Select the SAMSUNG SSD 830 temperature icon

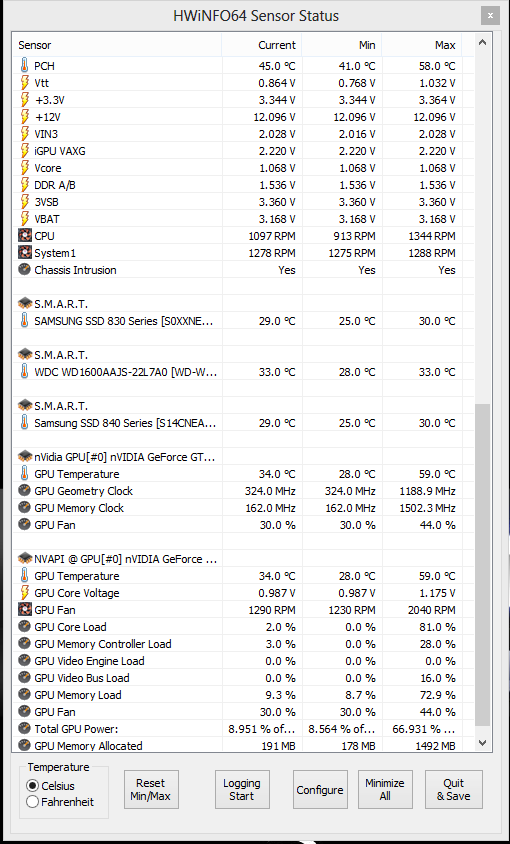(x=24, y=321)
